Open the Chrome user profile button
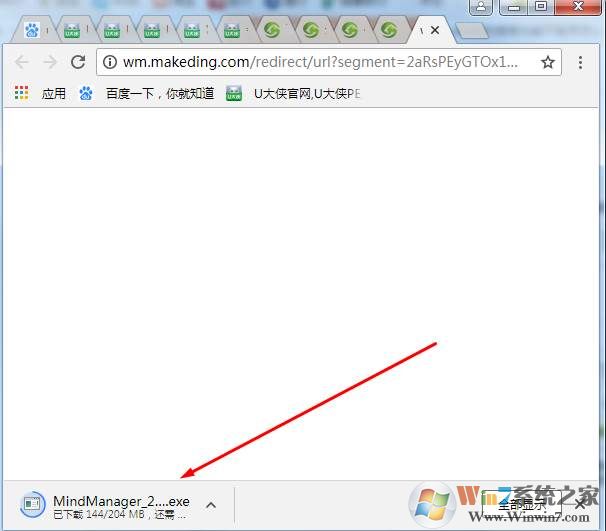The height and width of the screenshot is (531, 606). tap(481, 7)
